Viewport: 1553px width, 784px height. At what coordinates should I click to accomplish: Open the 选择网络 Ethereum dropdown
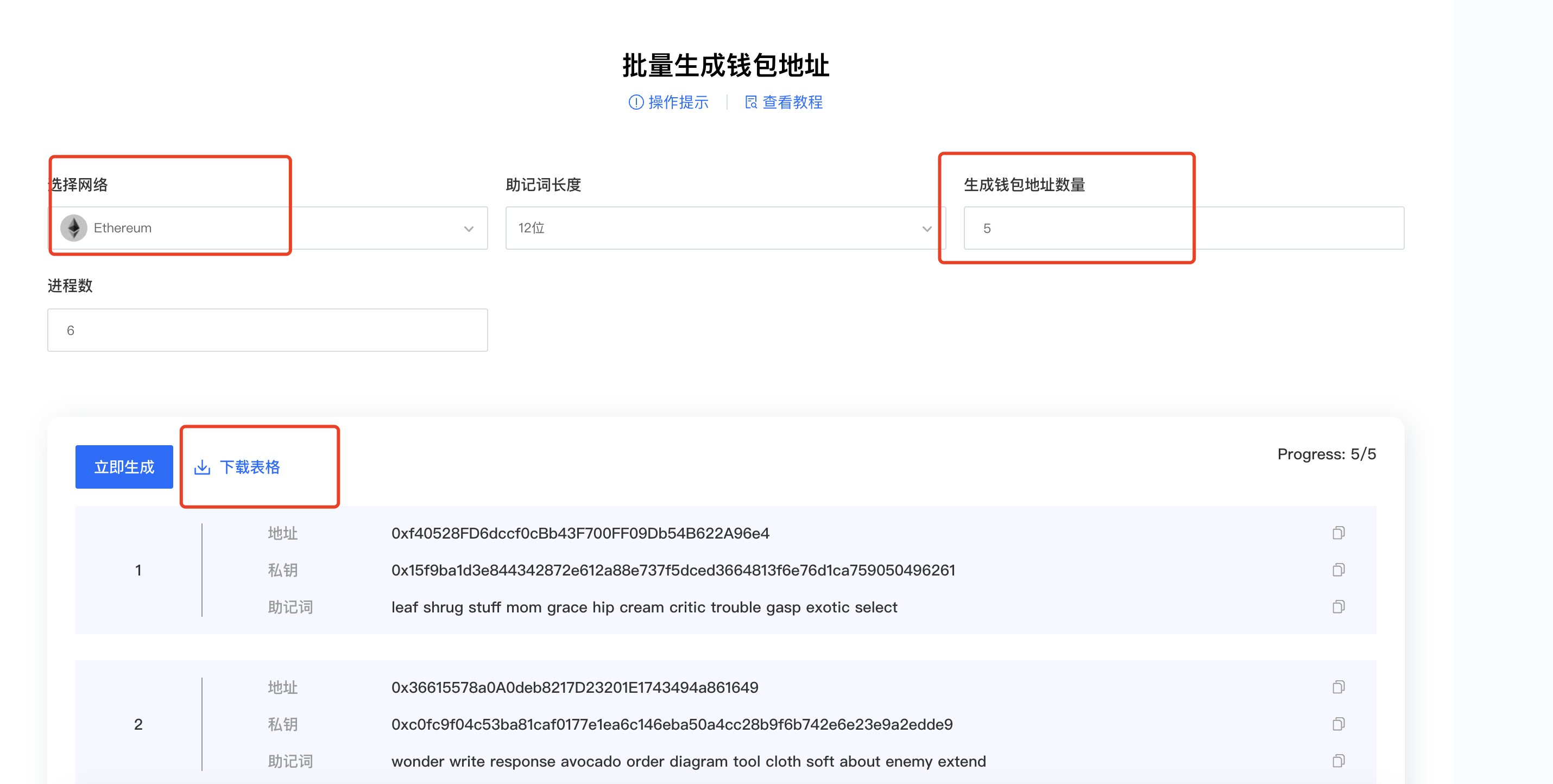click(268, 228)
